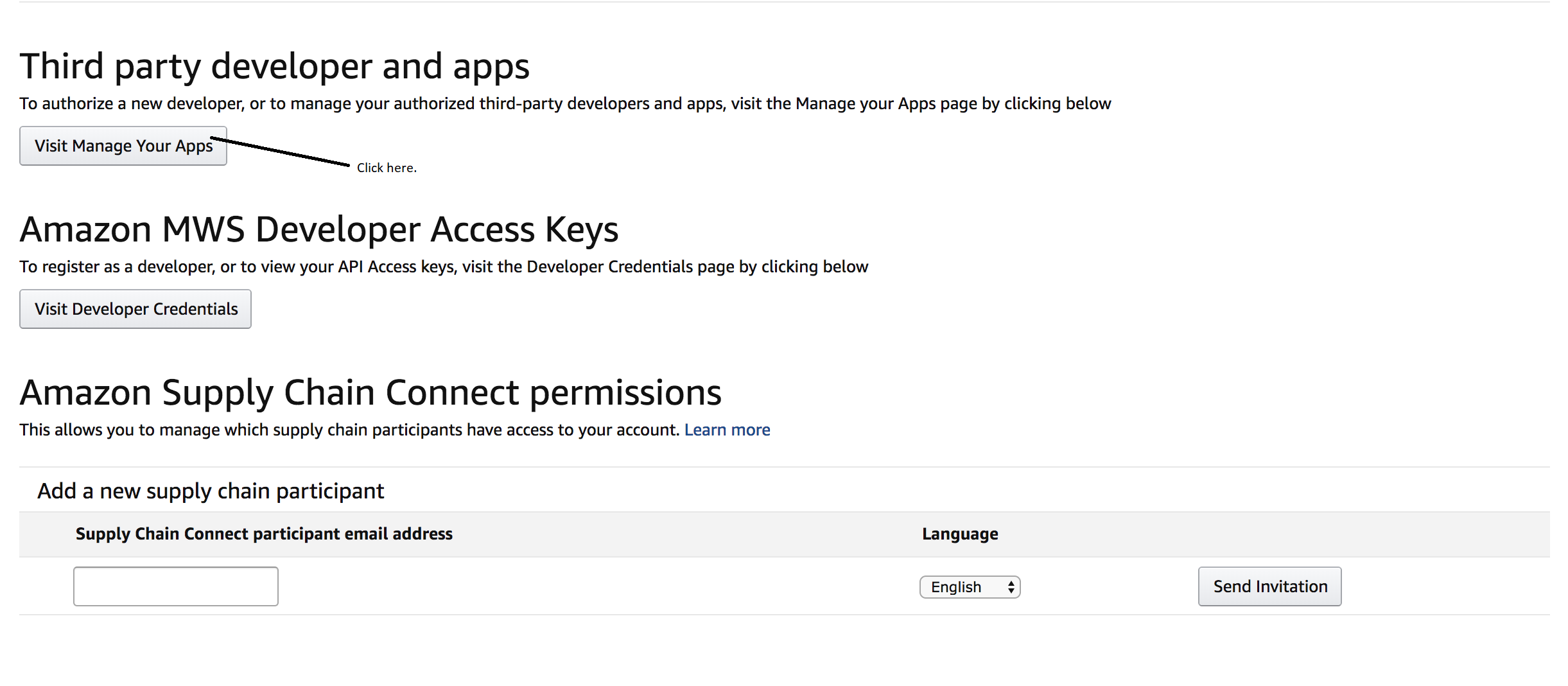Open the Visit Developer Credentials page
This screenshot has height=686, width=1568.
point(135,309)
